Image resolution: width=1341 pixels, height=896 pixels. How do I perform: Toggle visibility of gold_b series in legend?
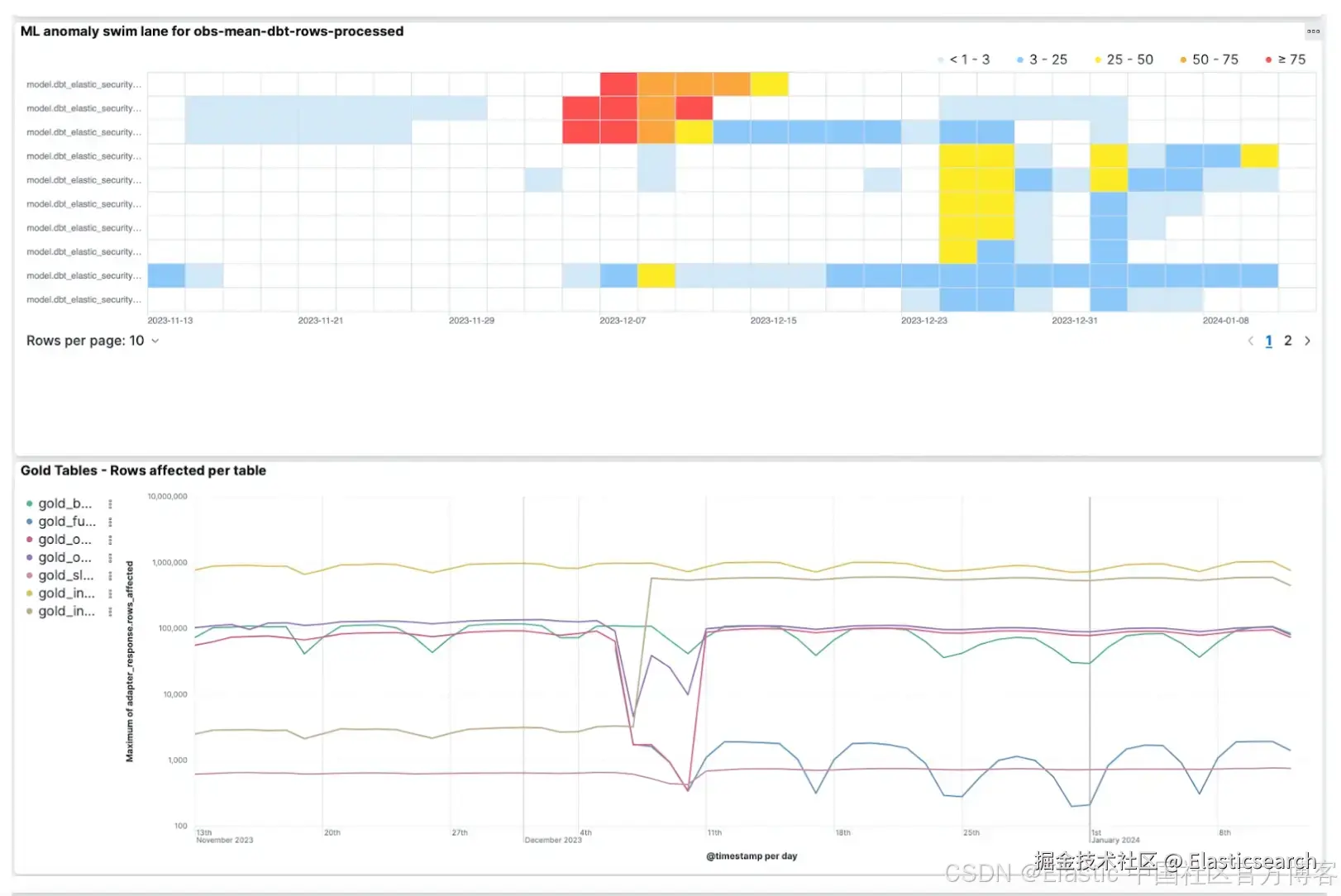65,503
